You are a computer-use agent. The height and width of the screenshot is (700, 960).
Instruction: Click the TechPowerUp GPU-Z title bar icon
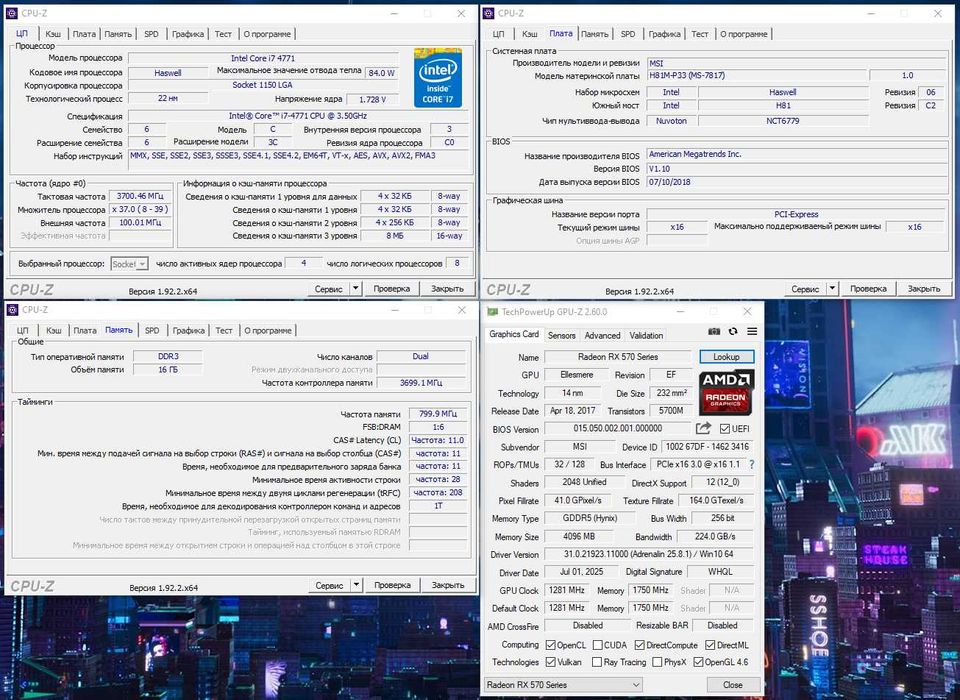tap(492, 312)
